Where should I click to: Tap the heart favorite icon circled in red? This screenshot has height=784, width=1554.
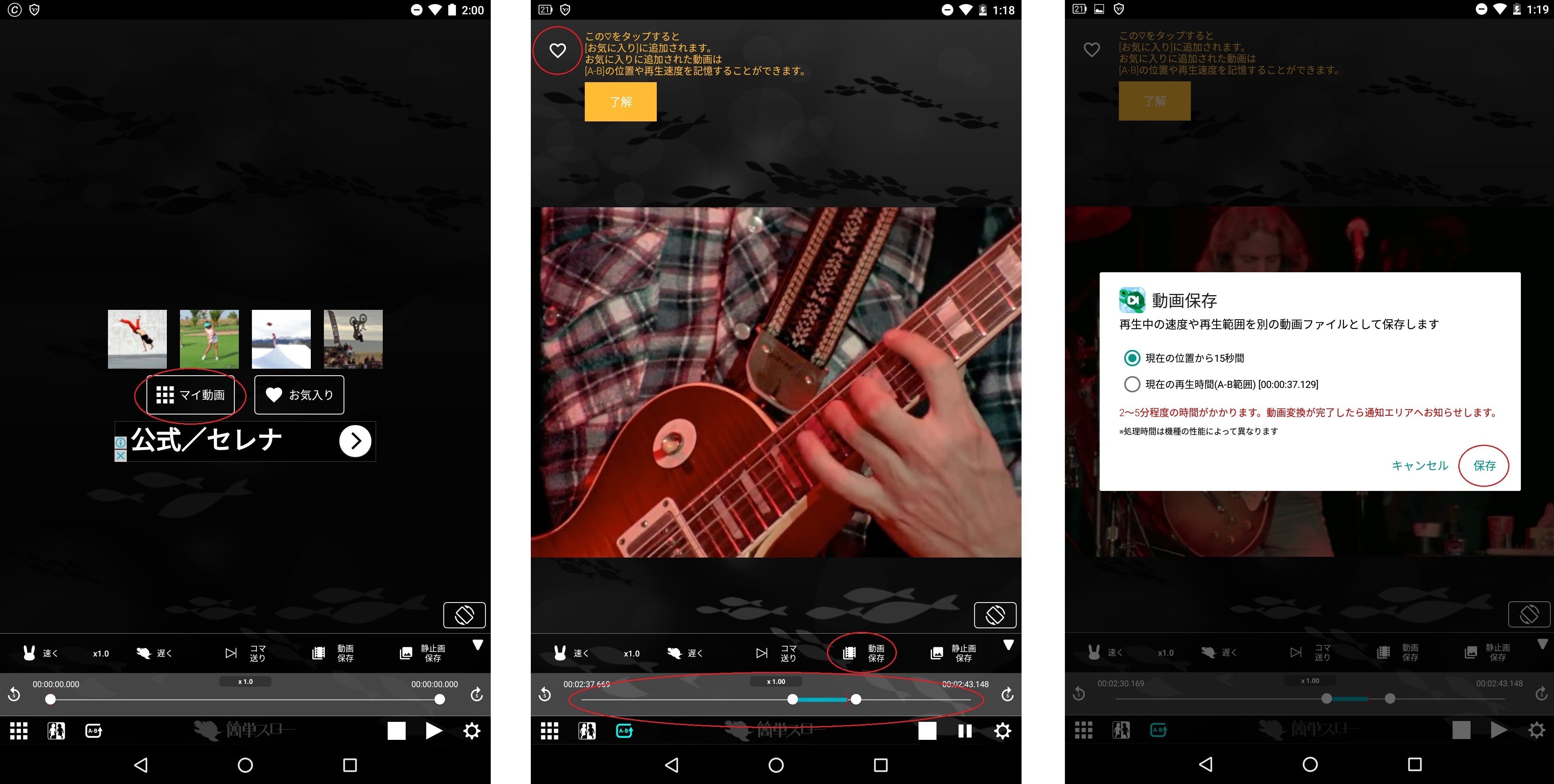pyautogui.click(x=557, y=51)
